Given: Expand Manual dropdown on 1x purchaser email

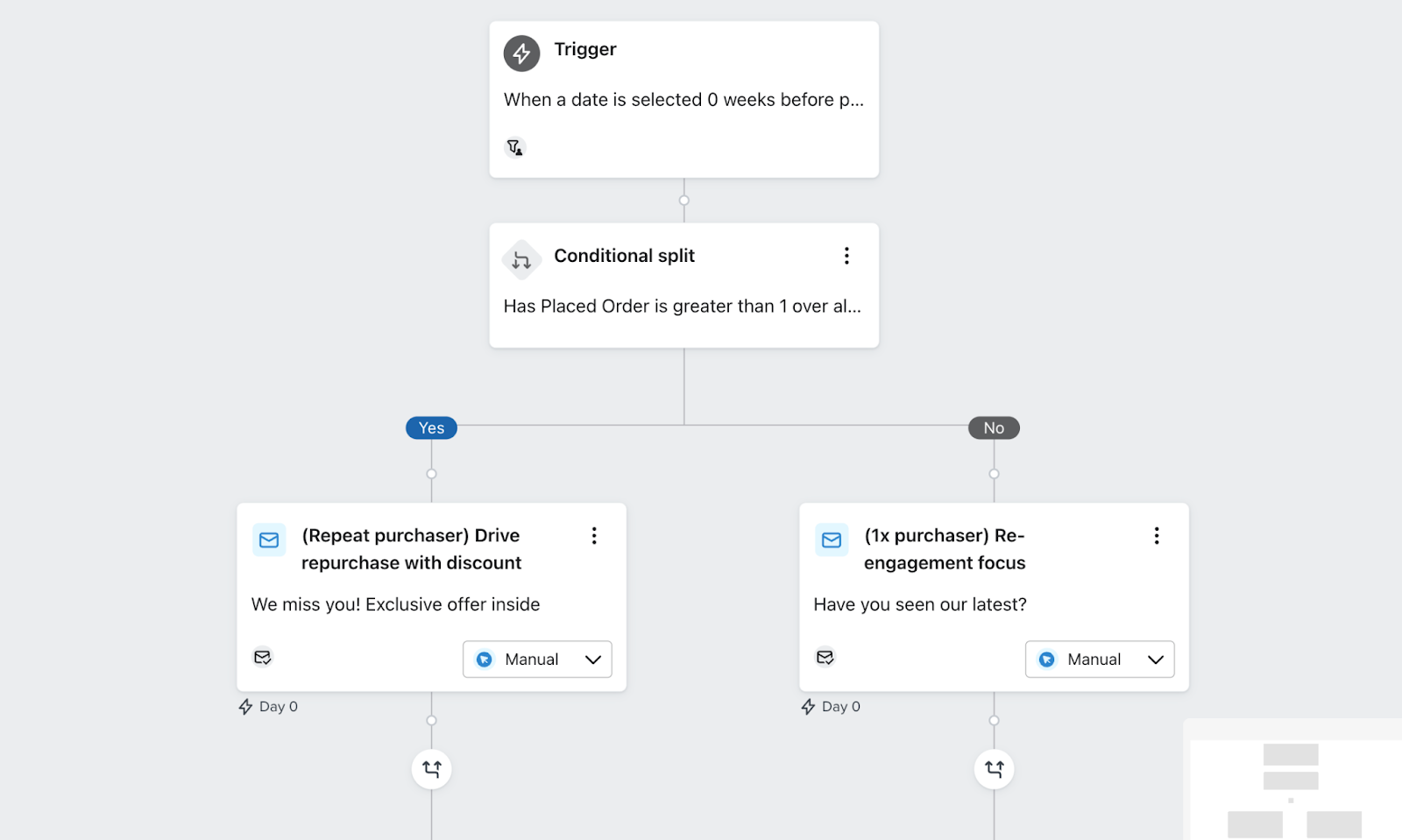Looking at the screenshot, I should pyautogui.click(x=1100, y=660).
